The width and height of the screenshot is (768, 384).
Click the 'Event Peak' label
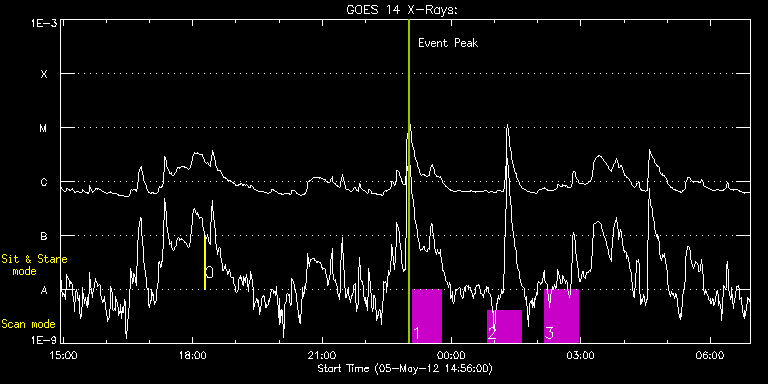448,43
